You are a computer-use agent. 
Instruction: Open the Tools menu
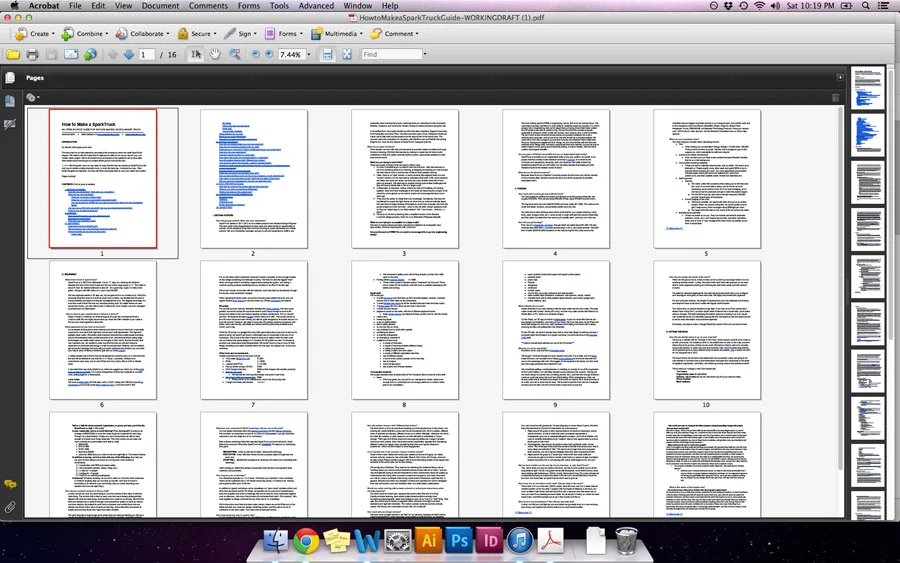click(279, 6)
